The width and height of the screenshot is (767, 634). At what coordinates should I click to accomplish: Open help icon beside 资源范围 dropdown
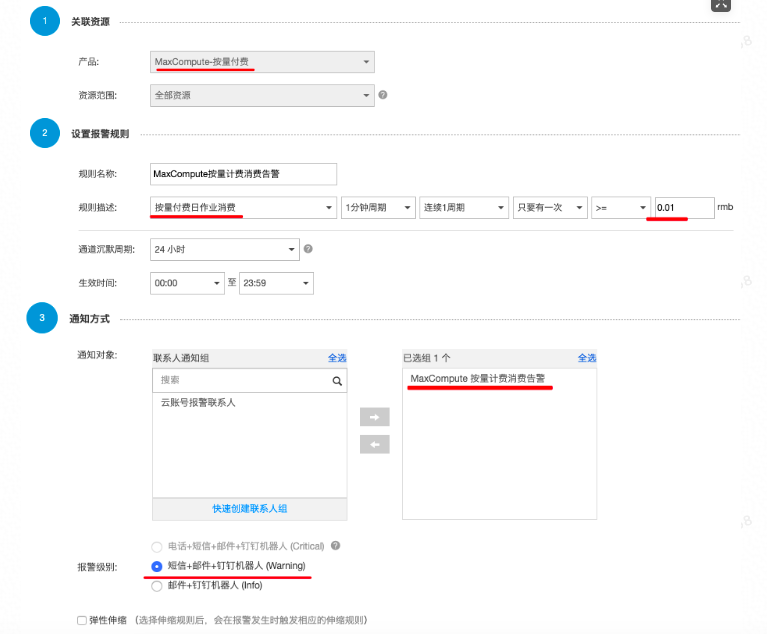(x=383, y=95)
